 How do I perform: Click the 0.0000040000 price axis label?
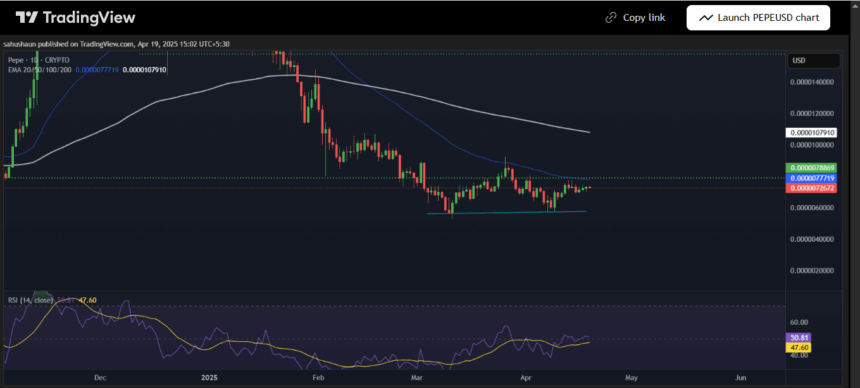pos(812,239)
